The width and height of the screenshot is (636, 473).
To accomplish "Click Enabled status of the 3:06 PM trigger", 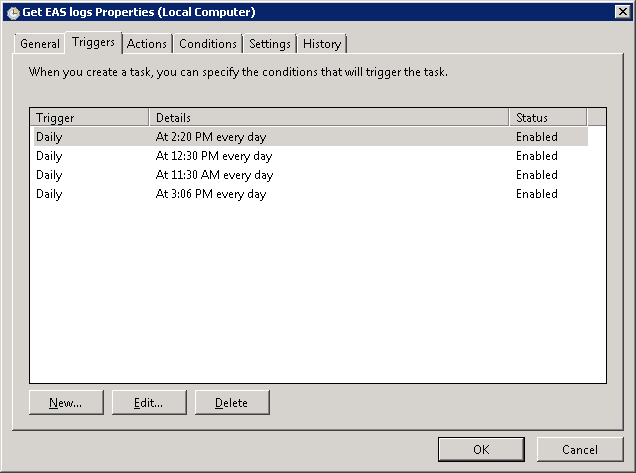I will point(537,194).
